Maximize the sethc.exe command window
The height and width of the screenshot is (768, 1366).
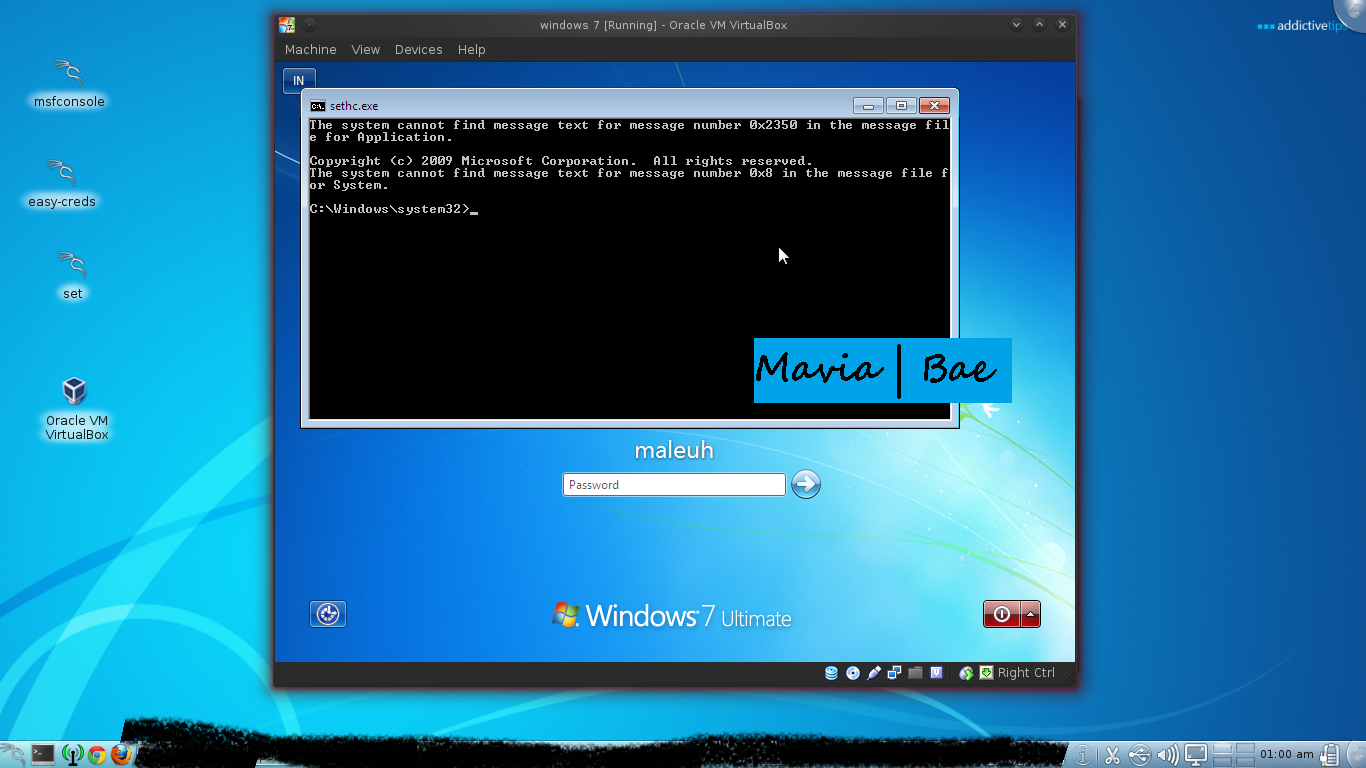click(901, 105)
